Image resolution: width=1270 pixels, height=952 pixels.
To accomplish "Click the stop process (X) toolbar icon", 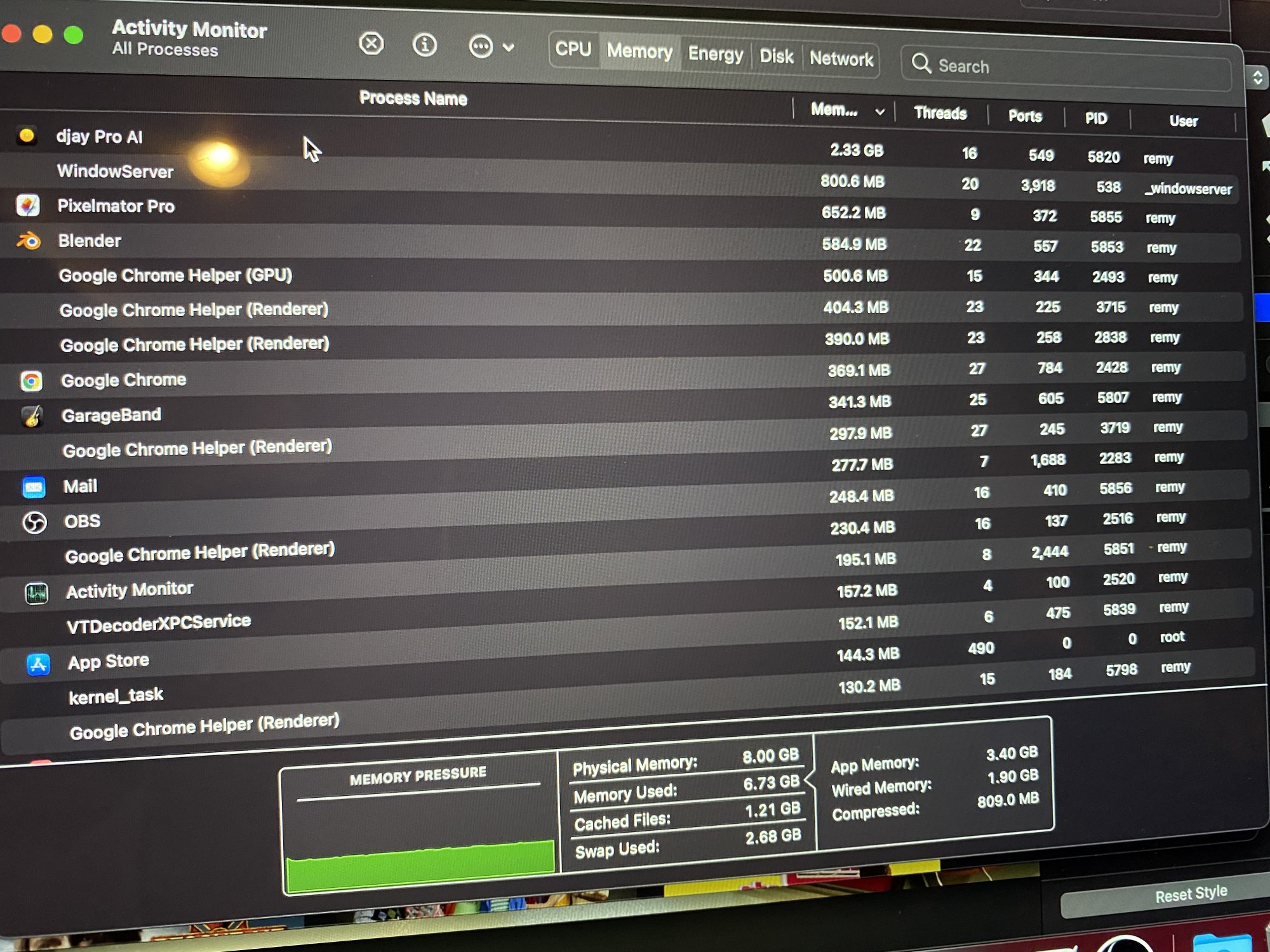I will pyautogui.click(x=371, y=44).
